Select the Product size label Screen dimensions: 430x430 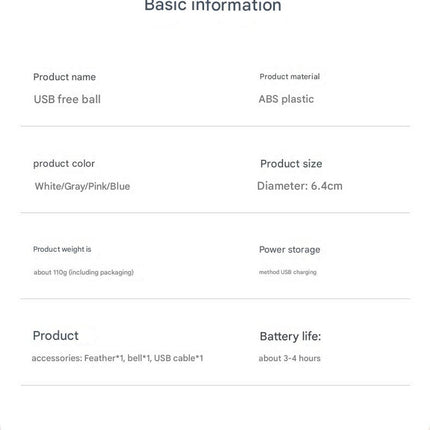click(x=291, y=164)
